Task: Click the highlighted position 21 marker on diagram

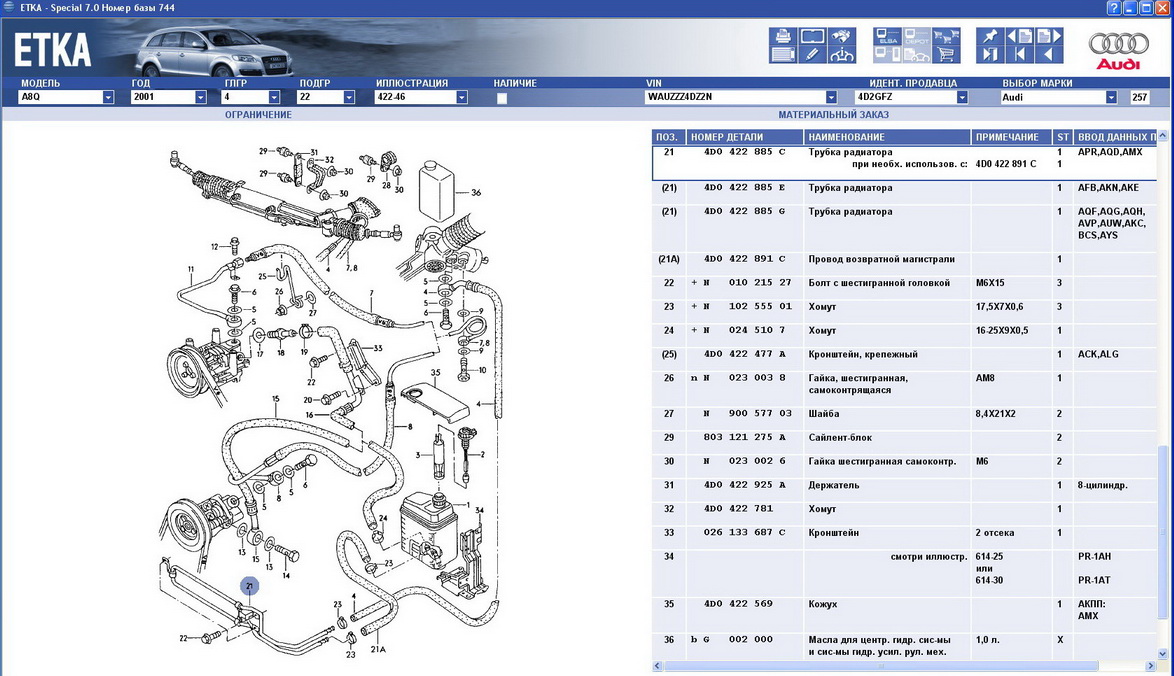Action: [x=250, y=586]
